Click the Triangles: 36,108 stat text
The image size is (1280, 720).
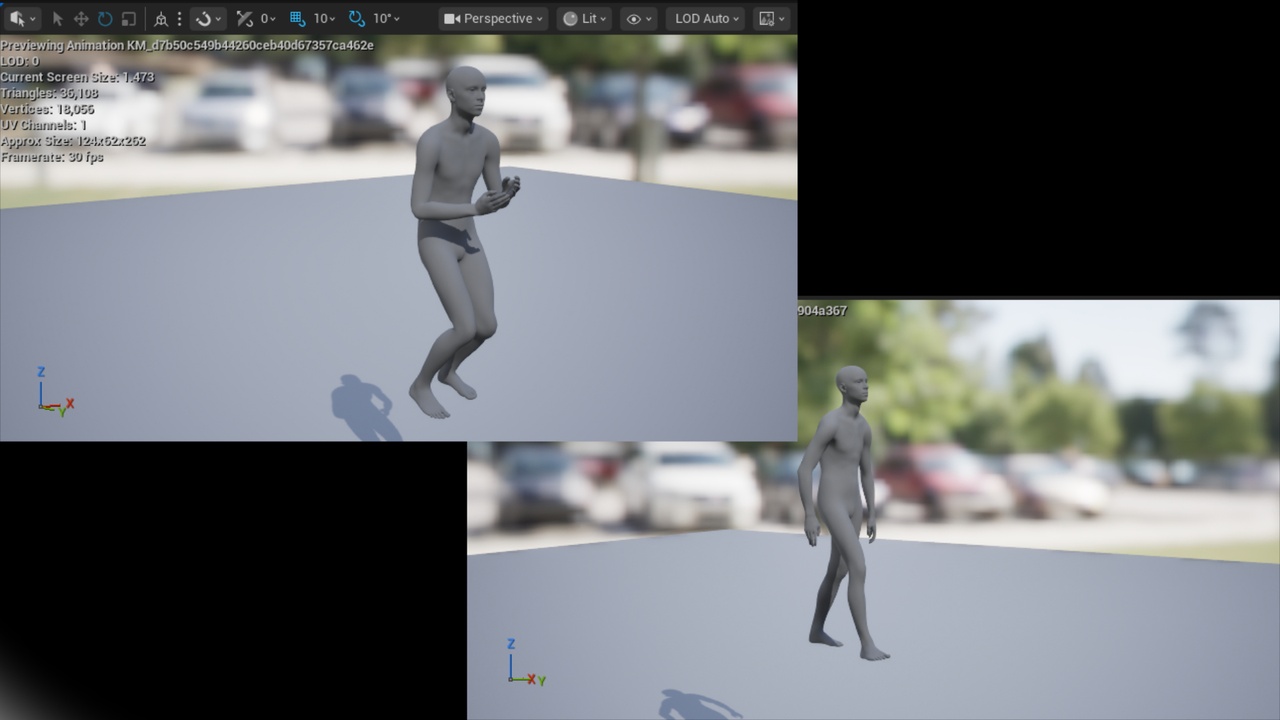coord(49,93)
